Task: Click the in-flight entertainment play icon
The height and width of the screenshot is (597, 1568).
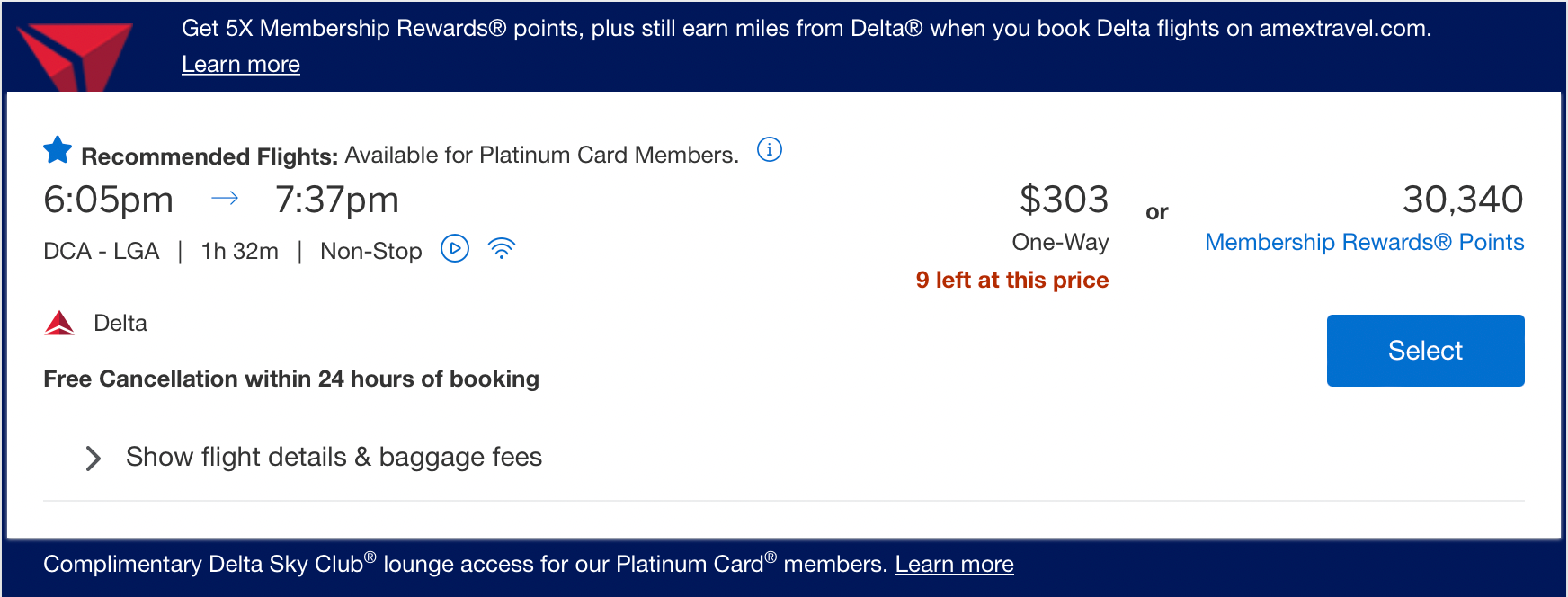Action: coord(455,248)
